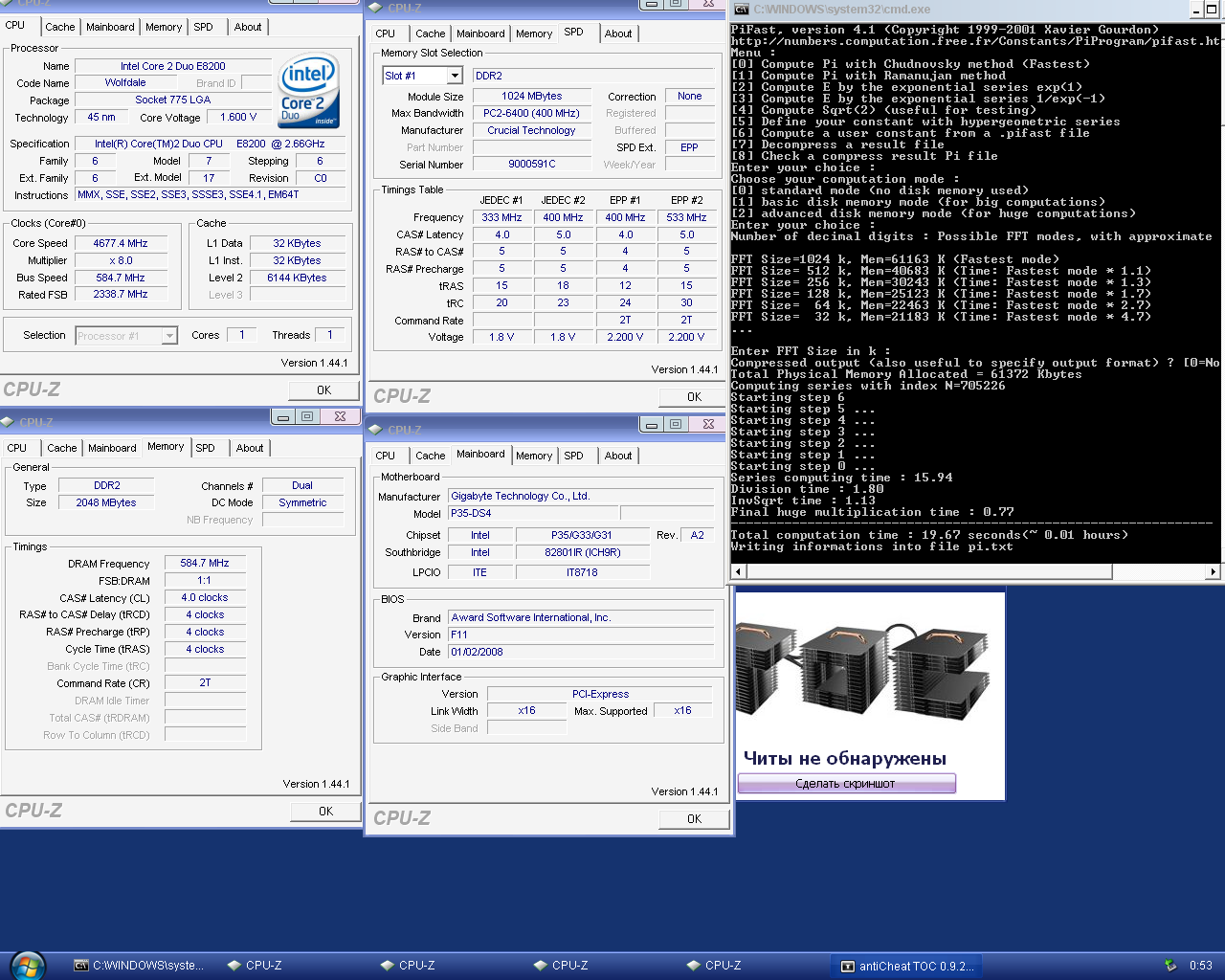
Task: Switch to Cache tab in CPU-Z processor window
Action: (x=60, y=27)
